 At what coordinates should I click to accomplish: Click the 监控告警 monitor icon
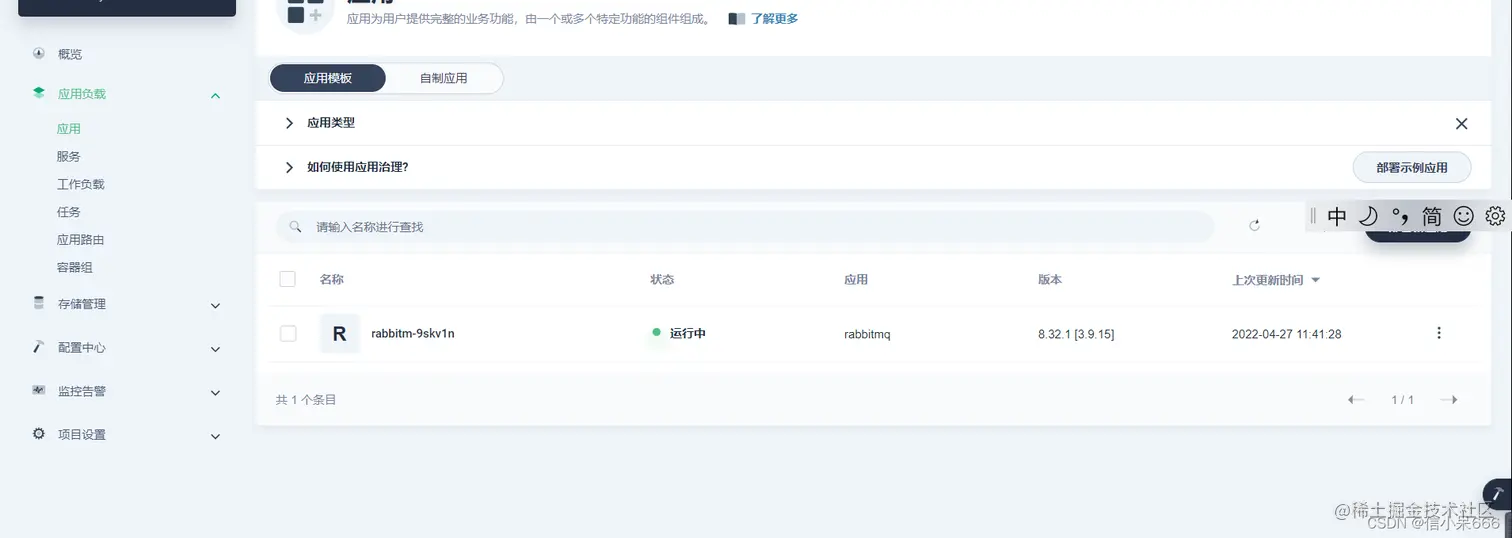tap(39, 390)
